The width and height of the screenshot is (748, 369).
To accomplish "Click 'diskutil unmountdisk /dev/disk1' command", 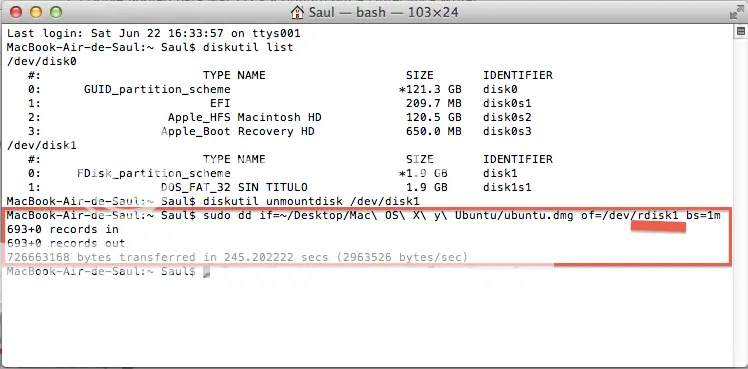I will point(311,201).
